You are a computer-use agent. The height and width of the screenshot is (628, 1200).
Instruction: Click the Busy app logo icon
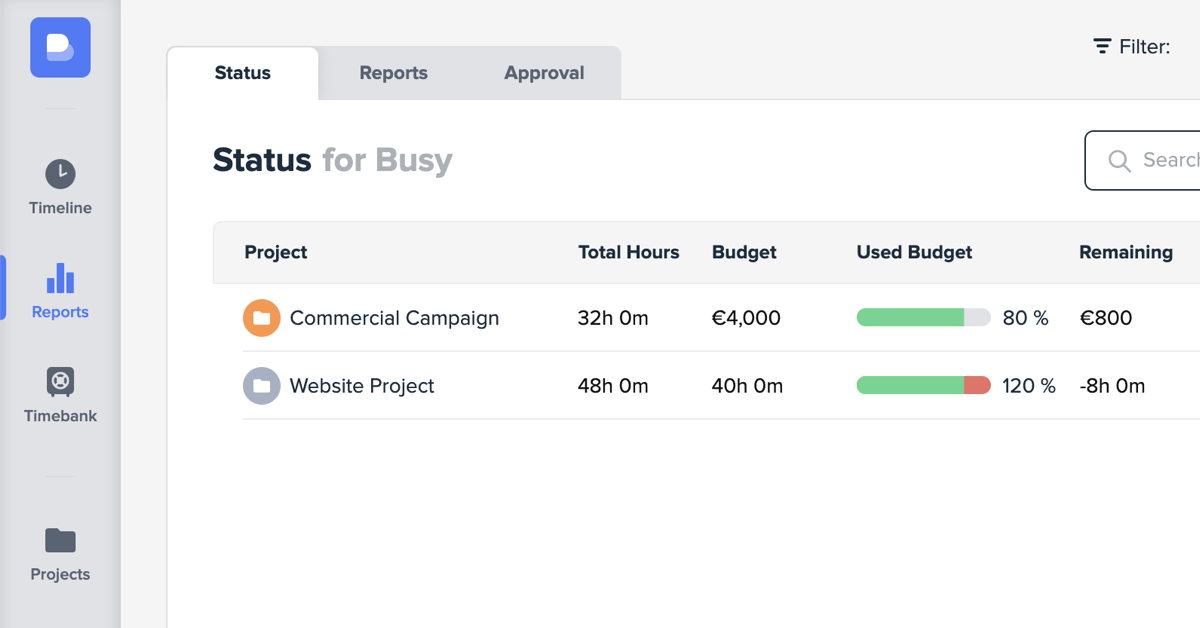click(x=60, y=47)
